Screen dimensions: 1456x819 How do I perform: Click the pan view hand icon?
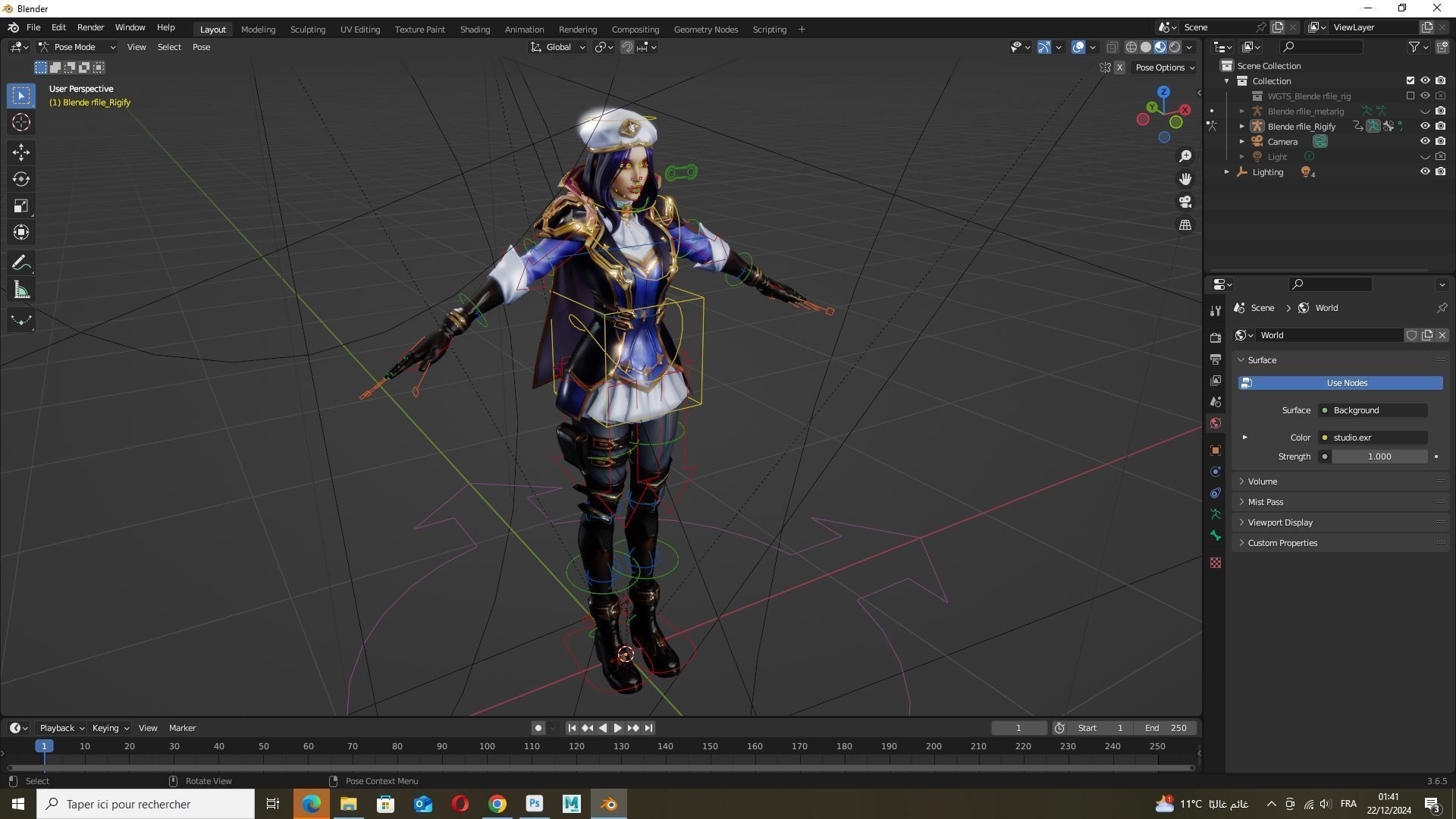point(1185,179)
